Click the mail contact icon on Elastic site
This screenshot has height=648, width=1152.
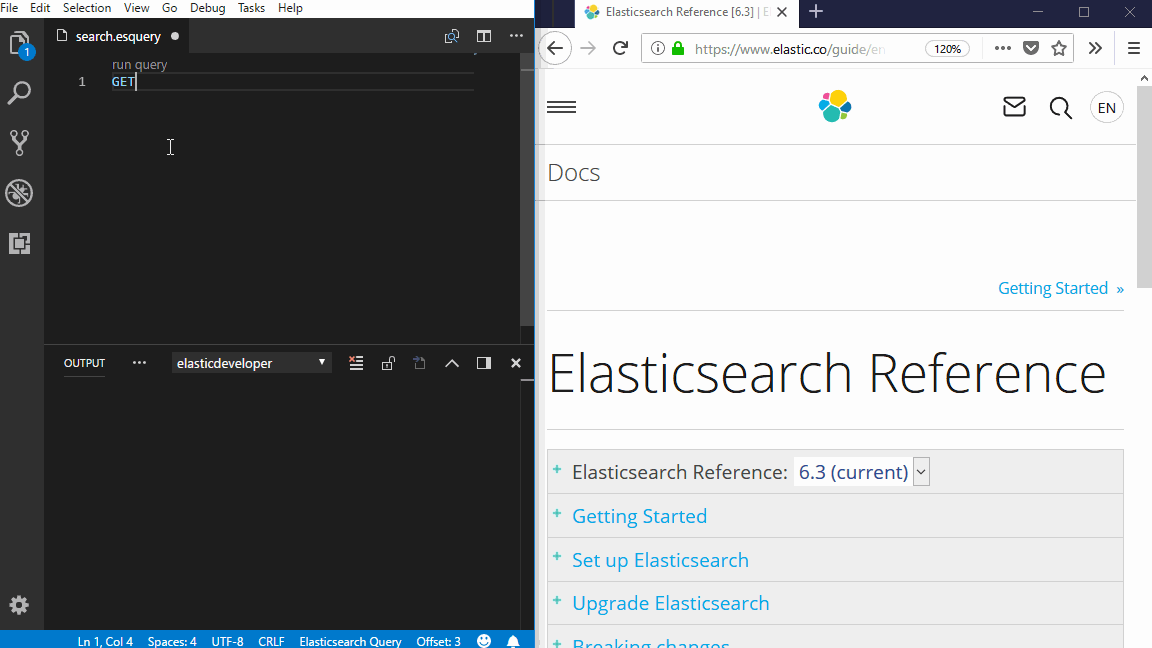tap(1014, 107)
